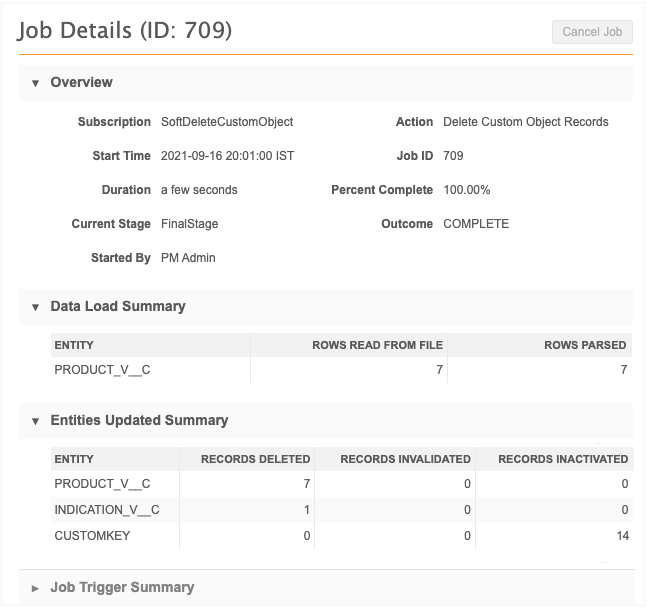The image size is (647, 610).
Task: Click the start time 2021-09-16 value
Action: pyautogui.click(x=227, y=156)
